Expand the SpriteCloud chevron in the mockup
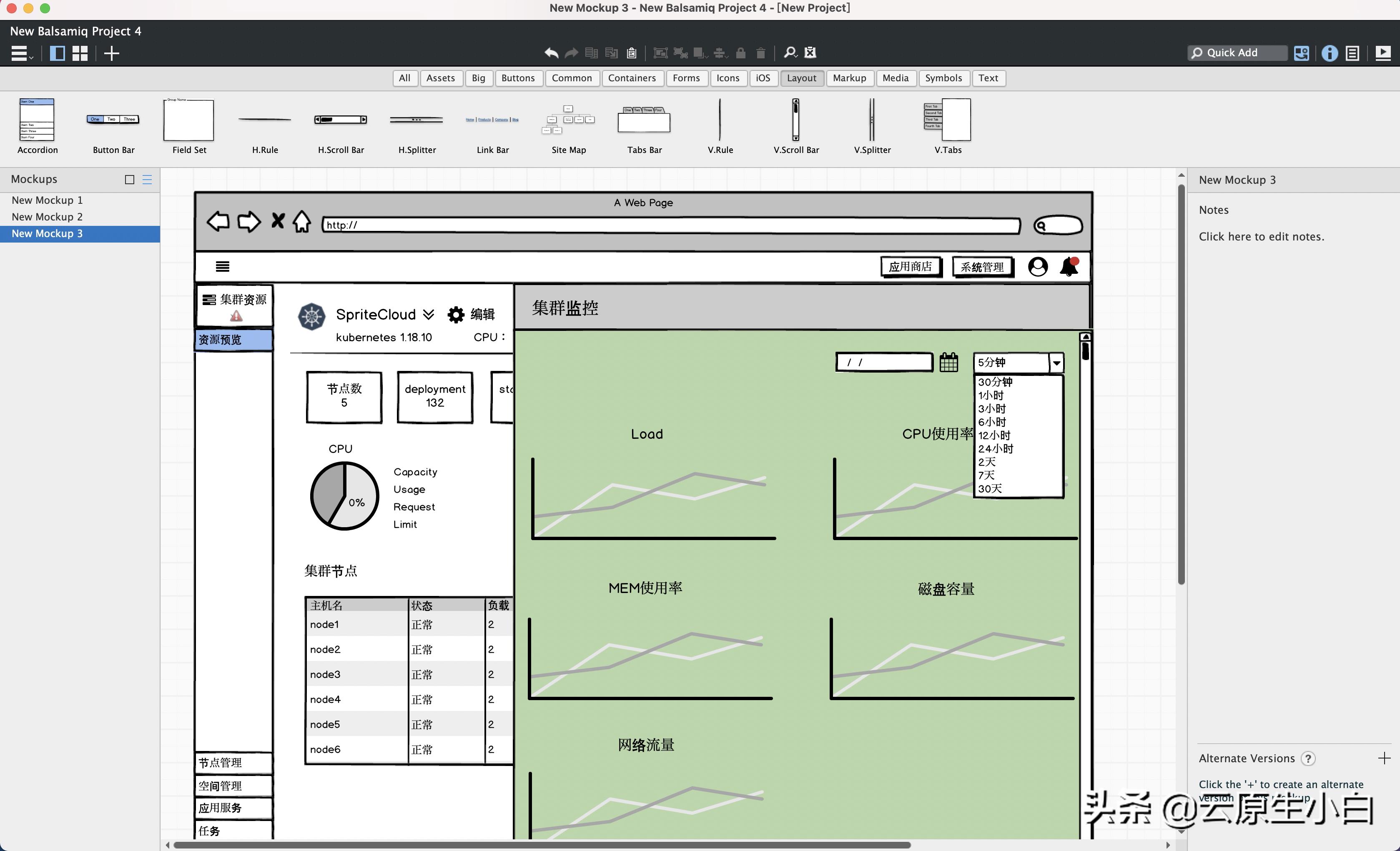1400x851 pixels. click(x=429, y=314)
